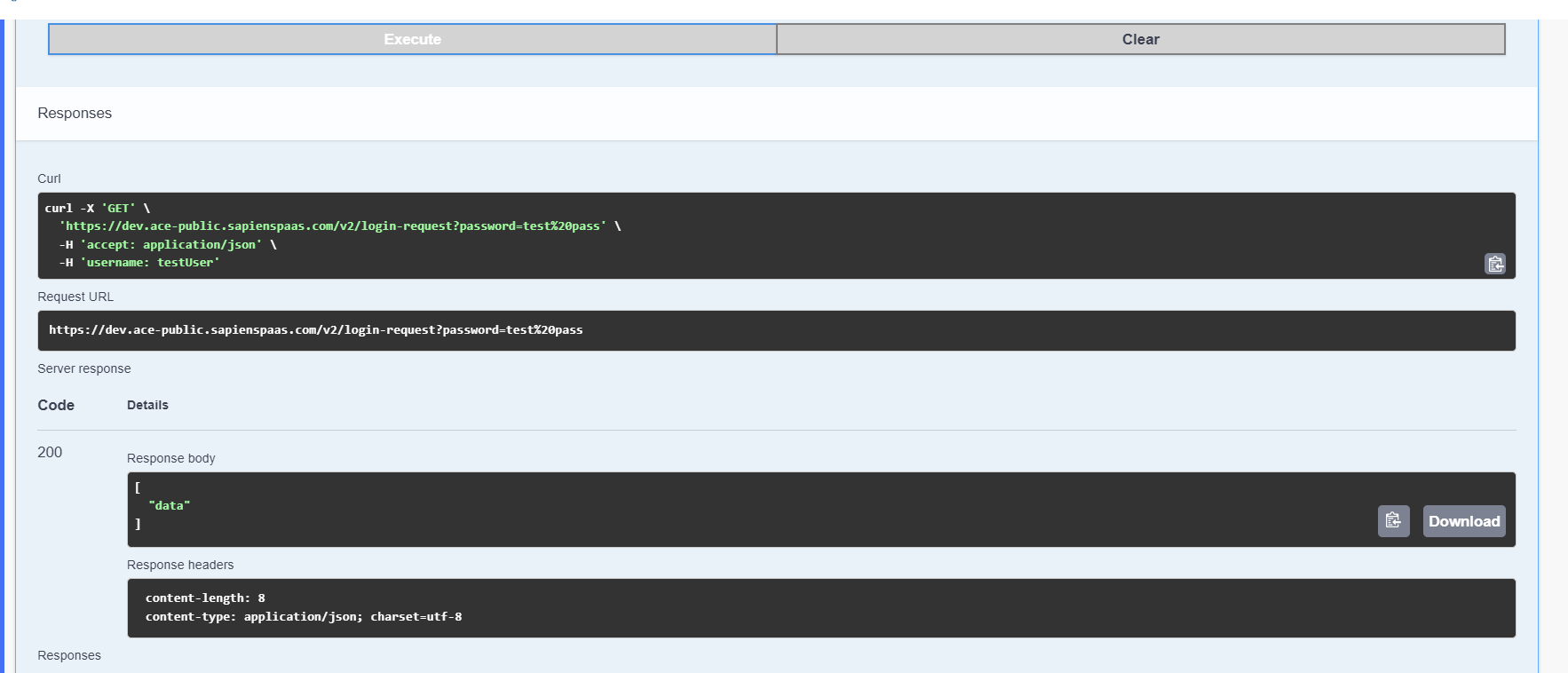Screen dimensions: 1568x673
Task: Click the Details column header
Action: 147,406
